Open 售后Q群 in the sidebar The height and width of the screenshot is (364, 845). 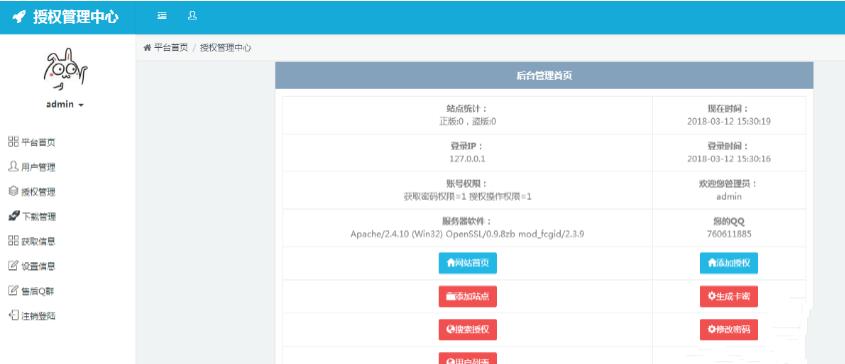[31, 291]
